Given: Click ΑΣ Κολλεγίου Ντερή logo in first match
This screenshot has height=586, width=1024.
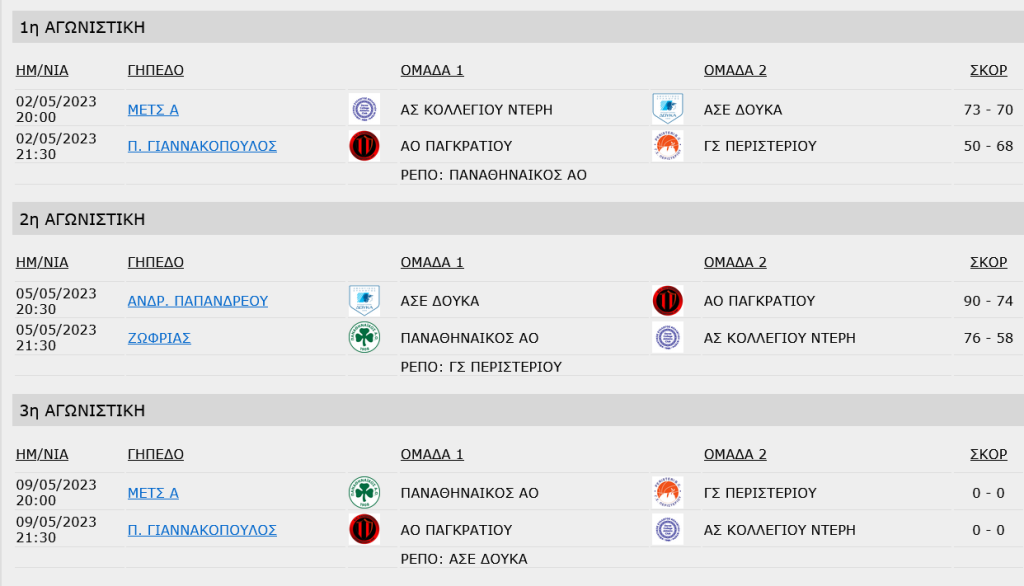Looking at the screenshot, I should point(364,108).
